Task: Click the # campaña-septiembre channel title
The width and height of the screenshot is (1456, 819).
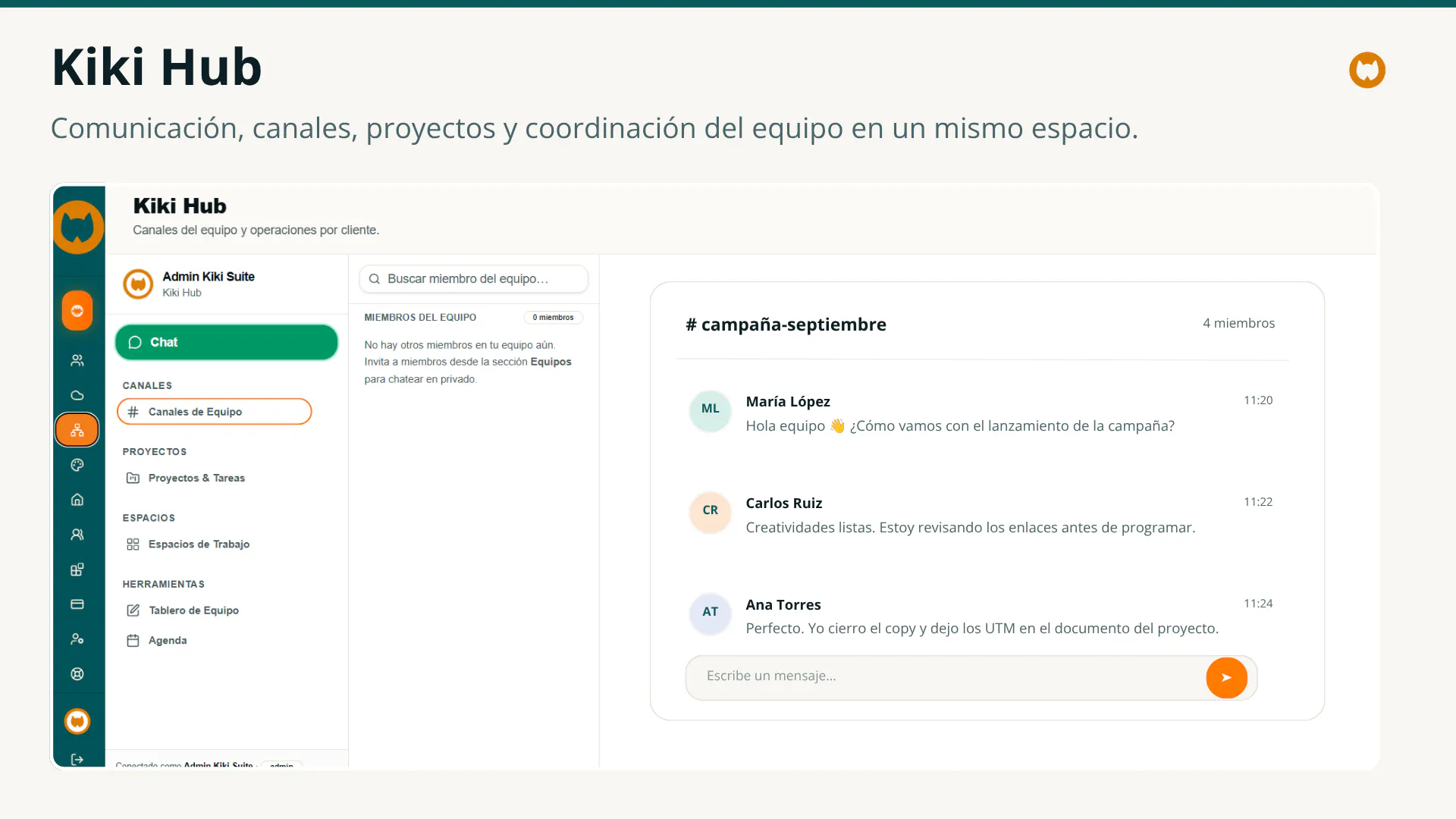Action: [x=786, y=325]
